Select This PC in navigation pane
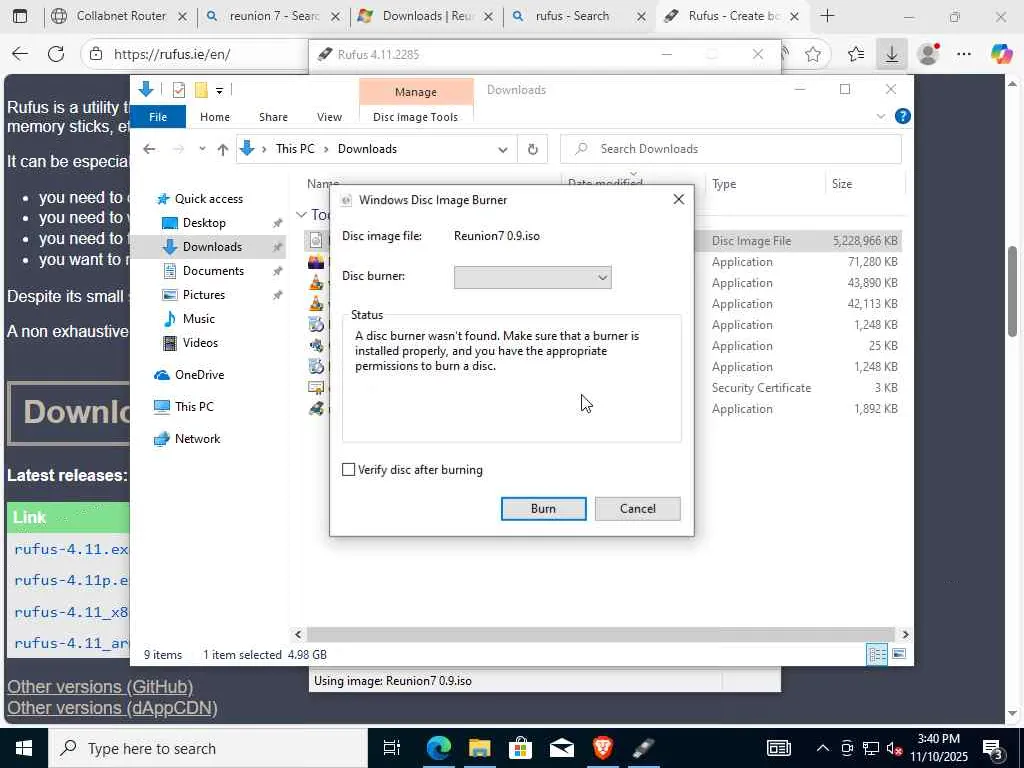 (x=194, y=406)
